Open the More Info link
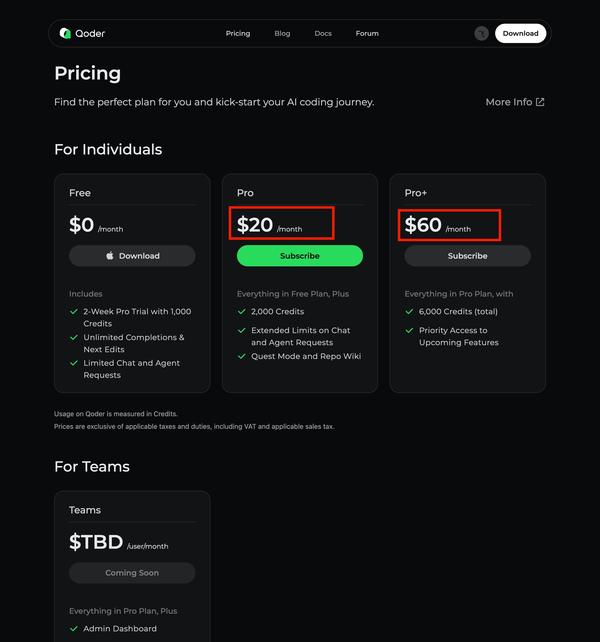Image resolution: width=600 pixels, height=642 pixels. (509, 102)
